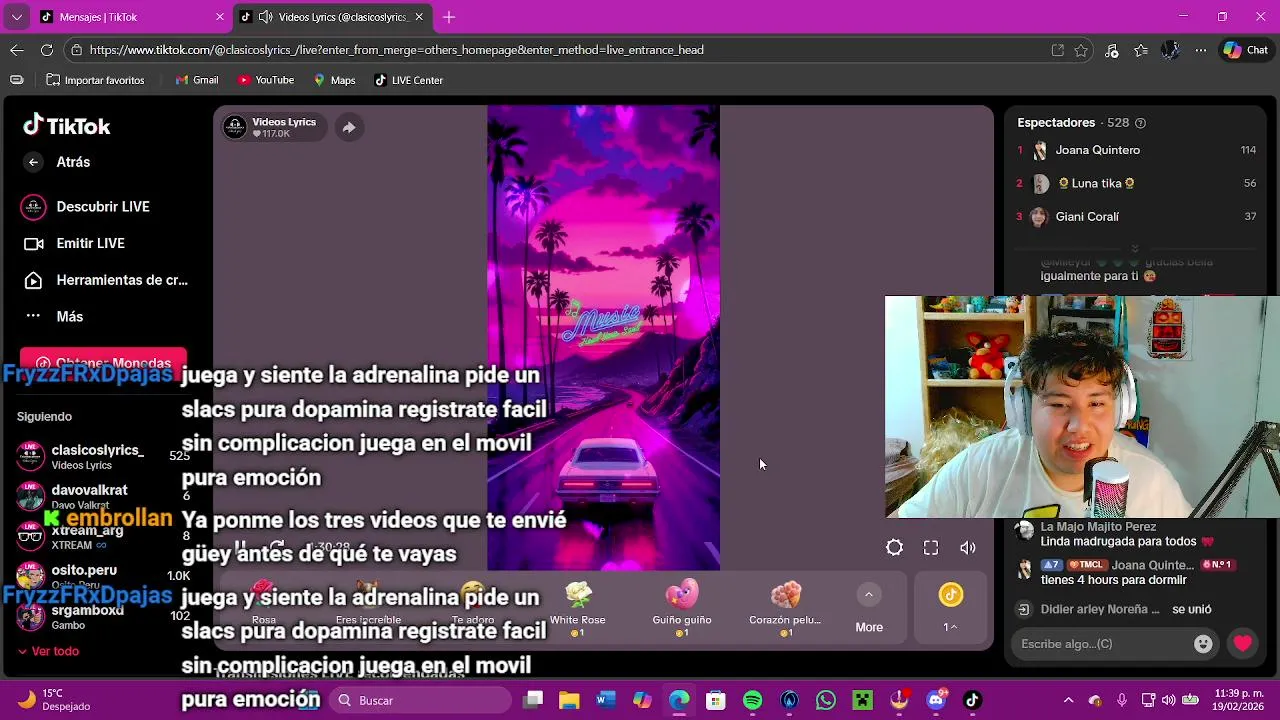
Task: Click the Espectadores info icon
Action: tap(1140, 123)
